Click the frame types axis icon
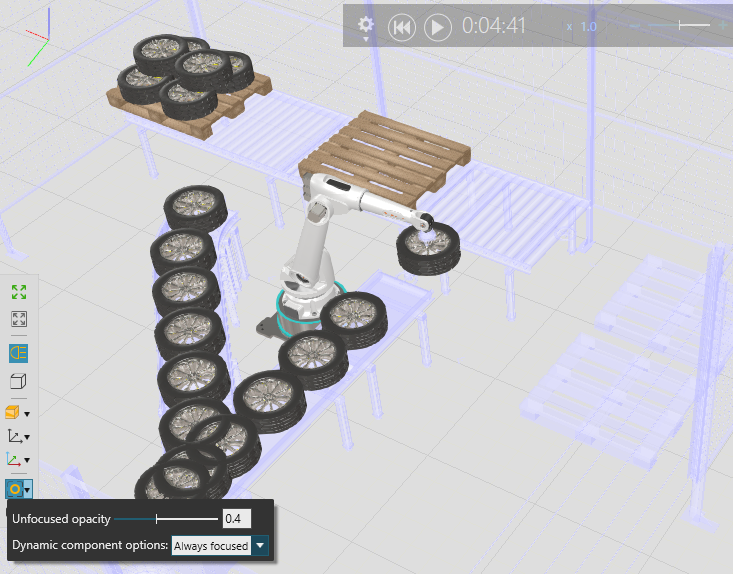Screen dimensions: 733x574 (x=14, y=436)
